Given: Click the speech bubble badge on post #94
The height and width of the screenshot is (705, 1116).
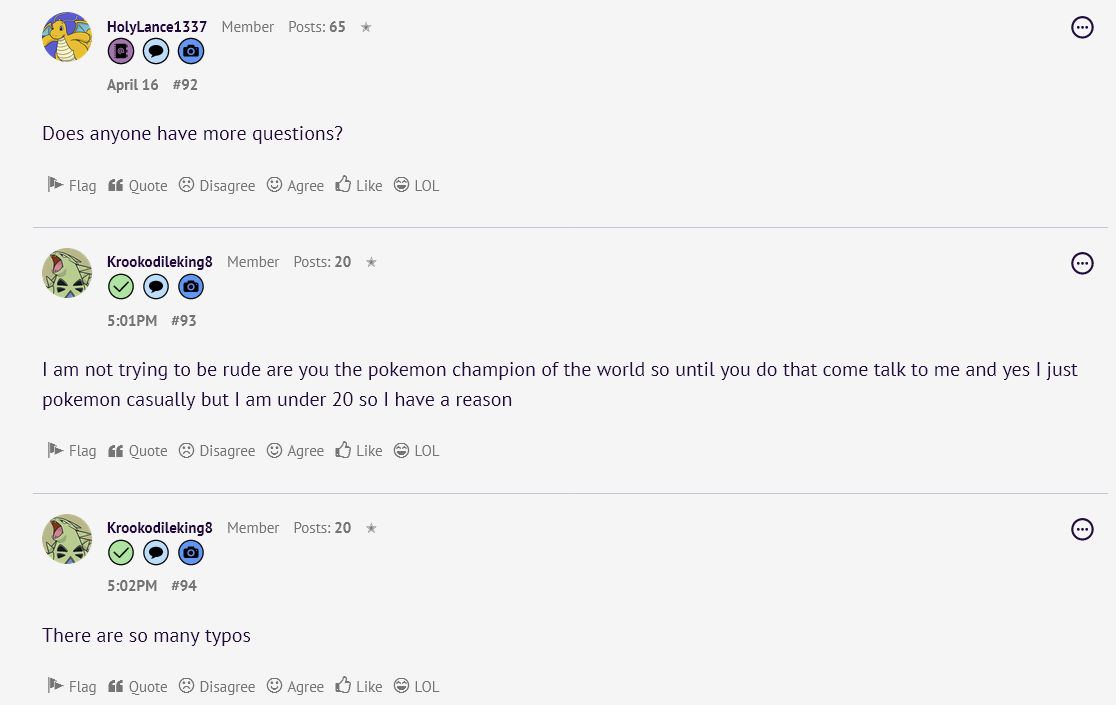Looking at the screenshot, I should [156, 552].
